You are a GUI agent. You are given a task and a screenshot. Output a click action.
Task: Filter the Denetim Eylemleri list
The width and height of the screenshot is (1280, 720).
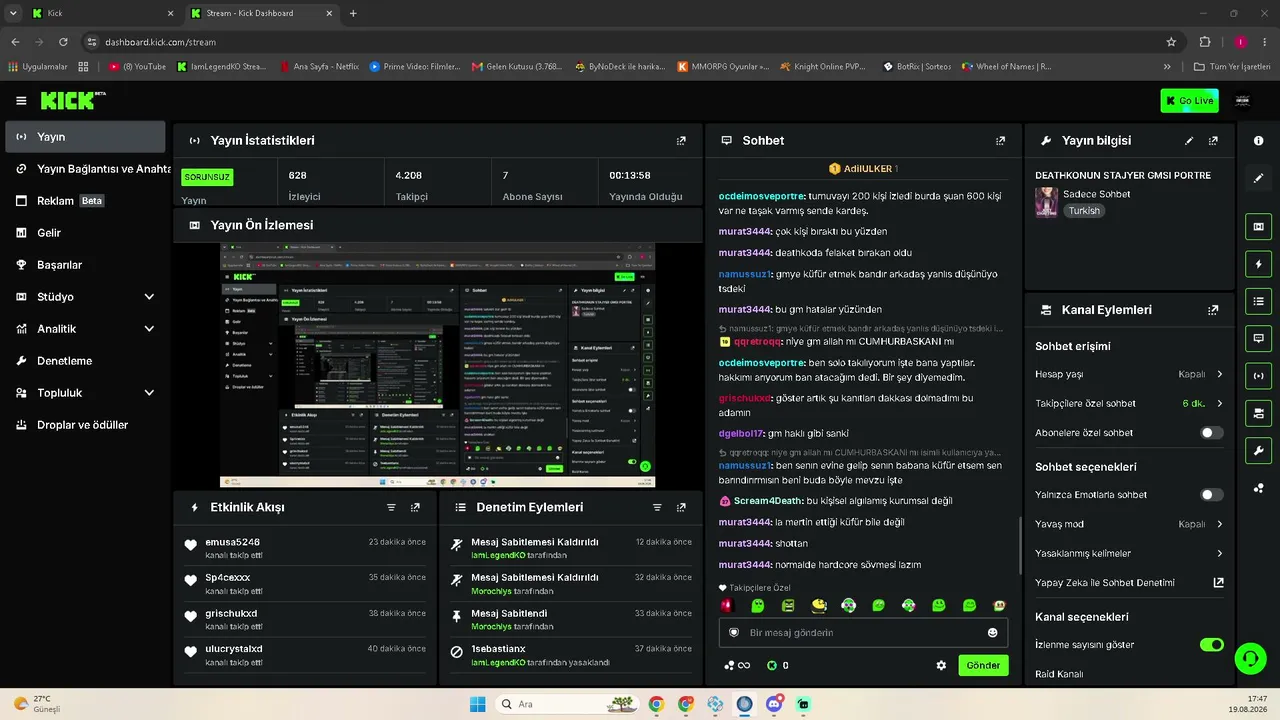(x=657, y=507)
